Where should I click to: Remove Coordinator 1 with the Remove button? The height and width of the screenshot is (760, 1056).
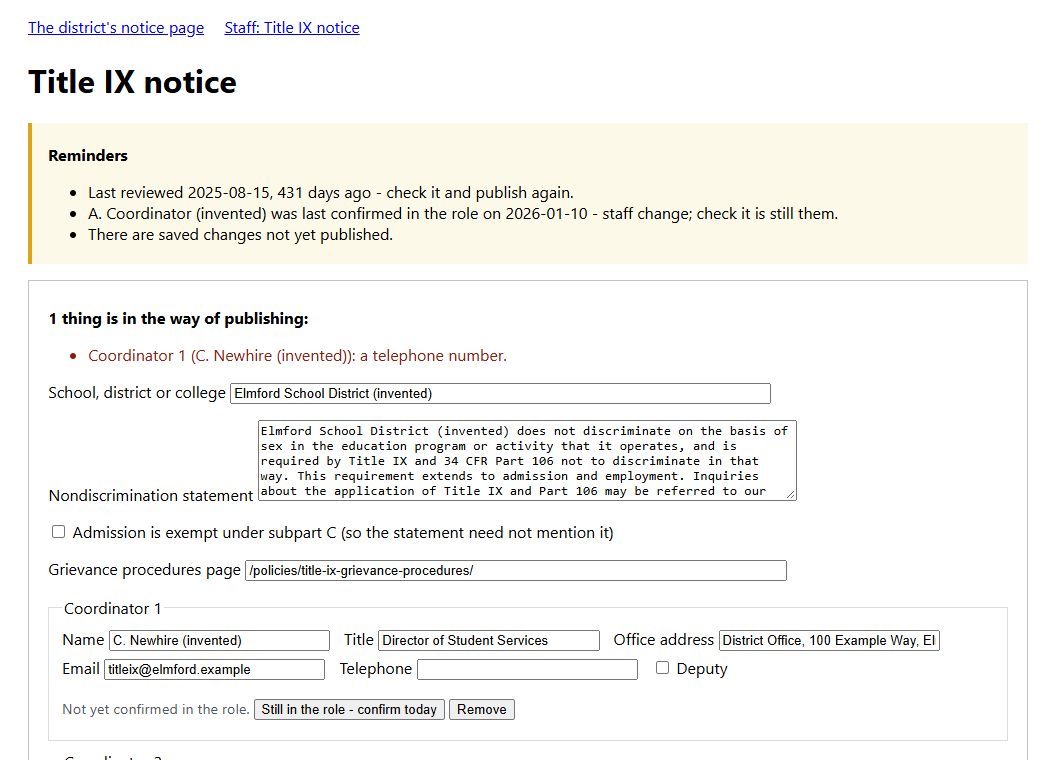pyautogui.click(x=482, y=709)
